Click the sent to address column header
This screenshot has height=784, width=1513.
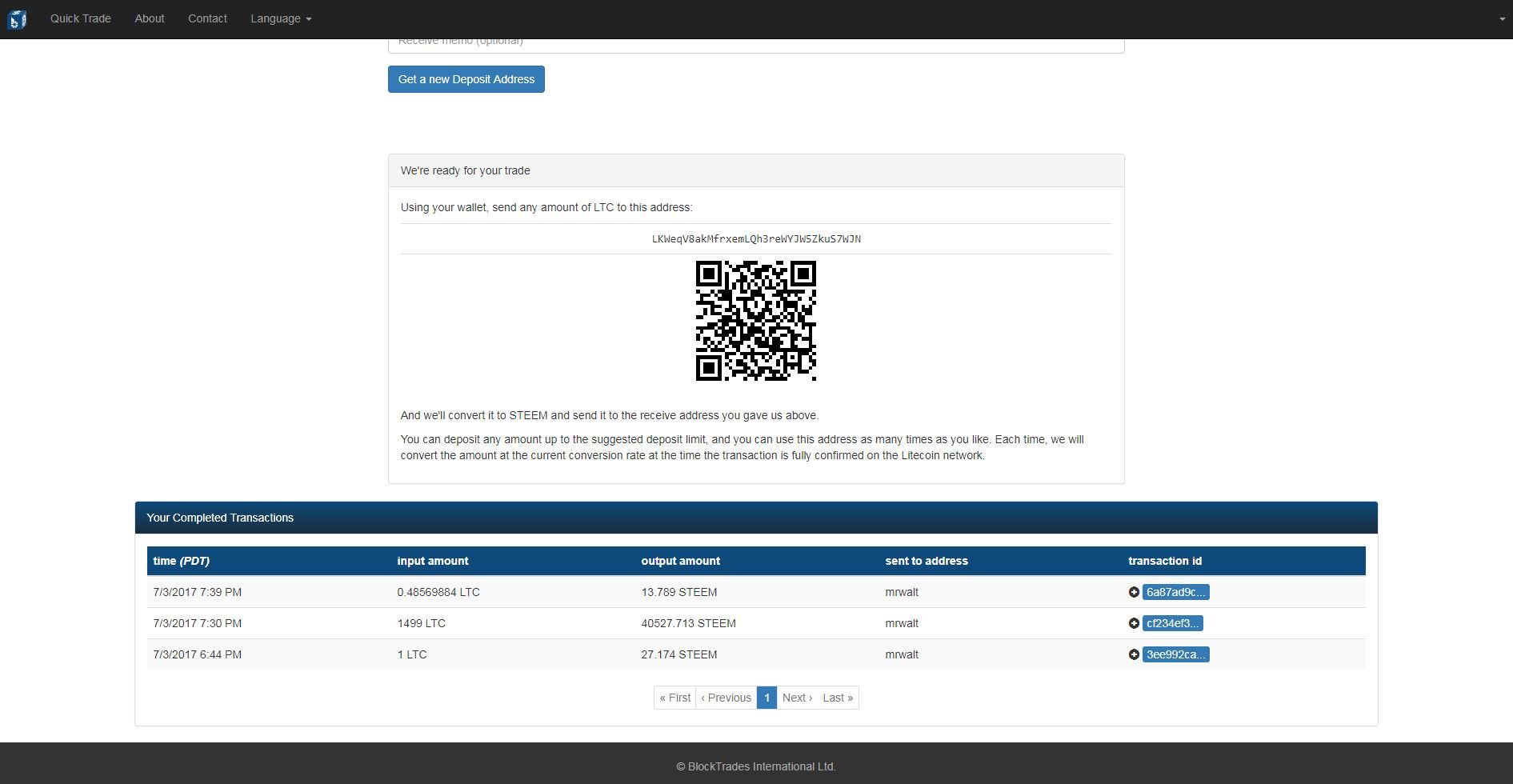pos(927,561)
